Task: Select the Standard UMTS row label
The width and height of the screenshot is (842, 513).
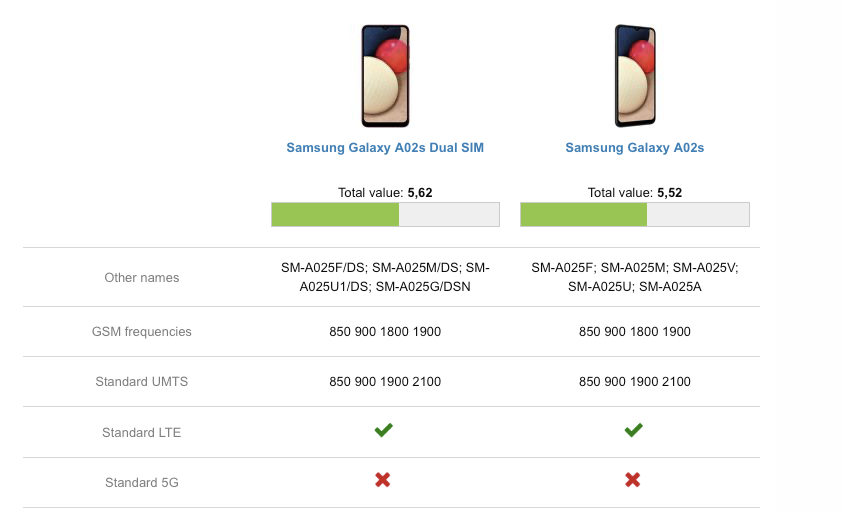Action: pos(142,382)
